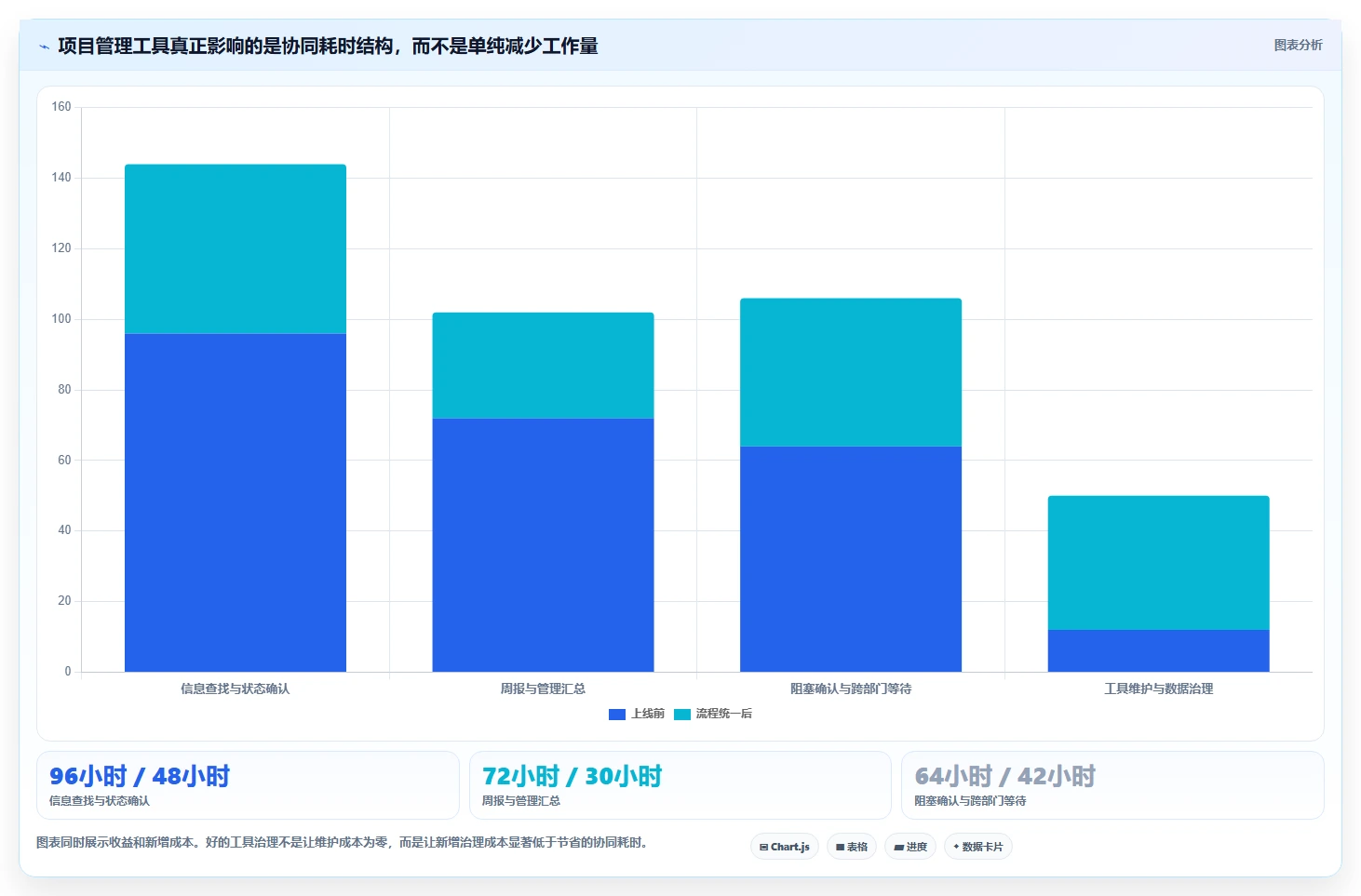Click the 图表分析 label in header
The image size is (1361, 896).
click(1298, 45)
